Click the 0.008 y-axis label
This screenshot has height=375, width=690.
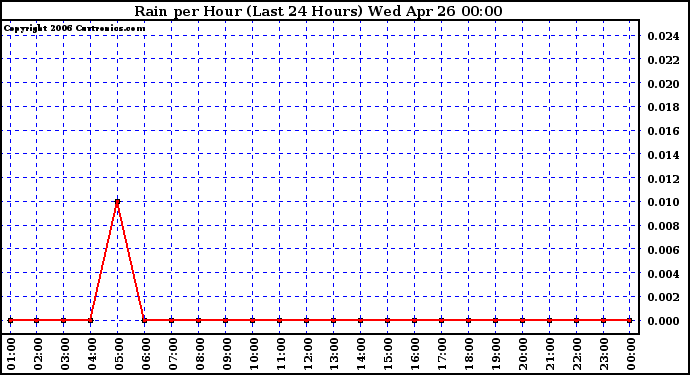pyautogui.click(x=663, y=226)
